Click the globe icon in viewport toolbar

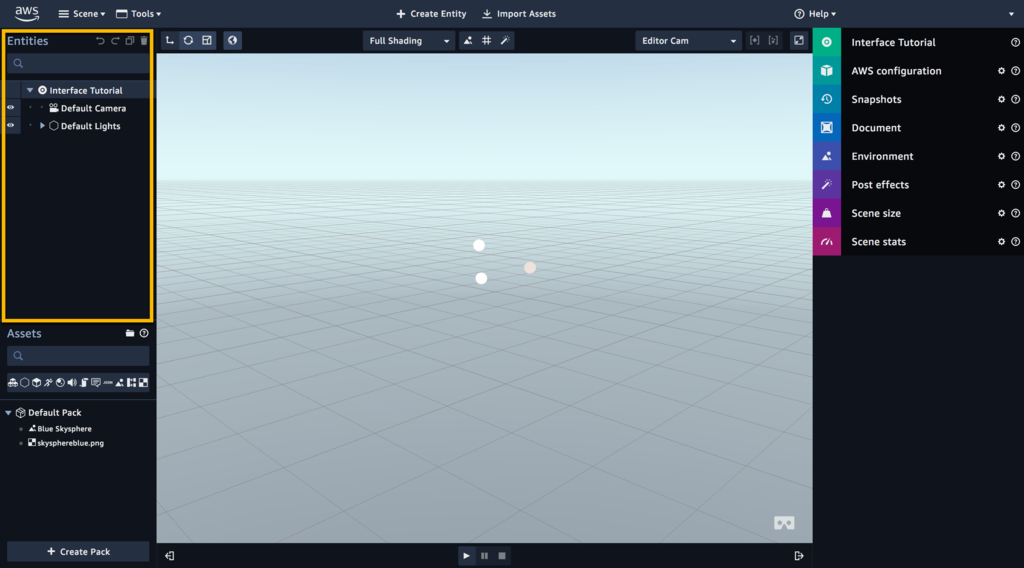click(x=232, y=40)
